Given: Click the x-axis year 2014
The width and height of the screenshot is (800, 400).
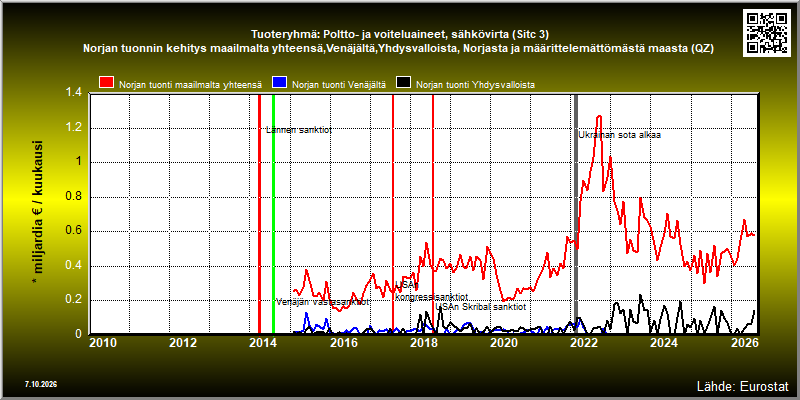Looking at the screenshot, I should pyautogui.click(x=263, y=343).
